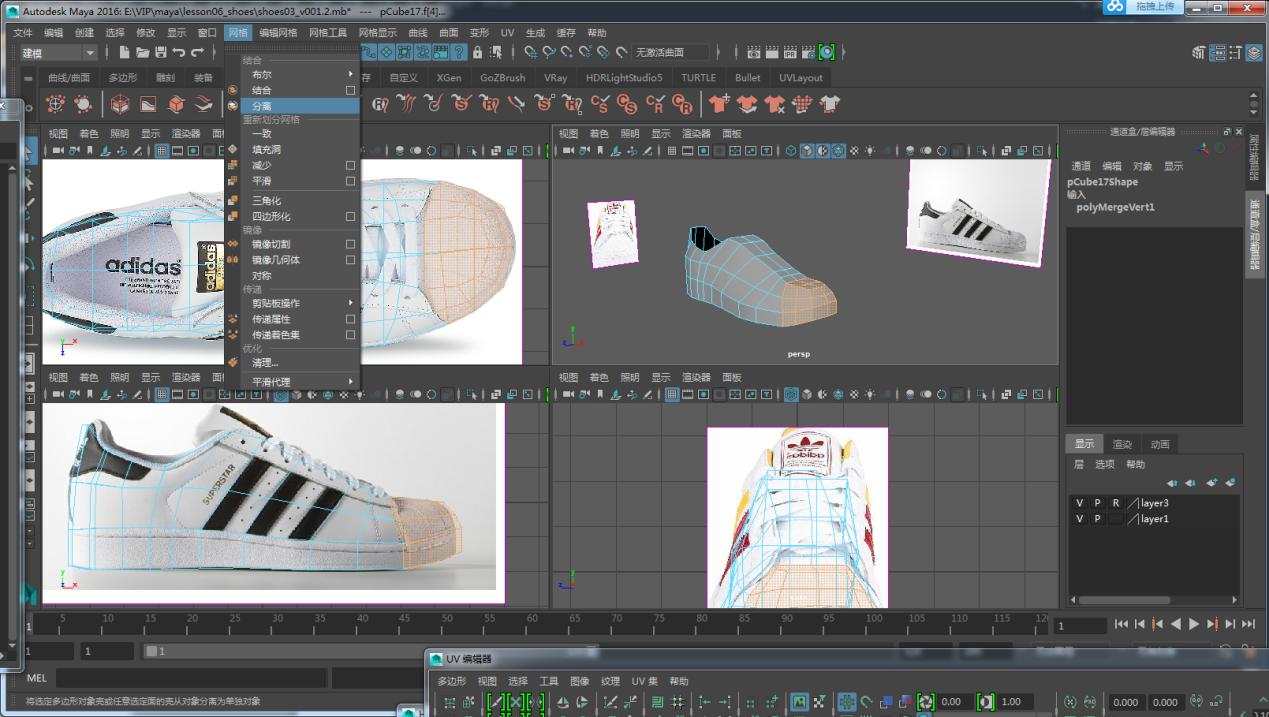Switch to the UVLayout shelf tab
Viewport: 1269px width, 717px height.
801,77
